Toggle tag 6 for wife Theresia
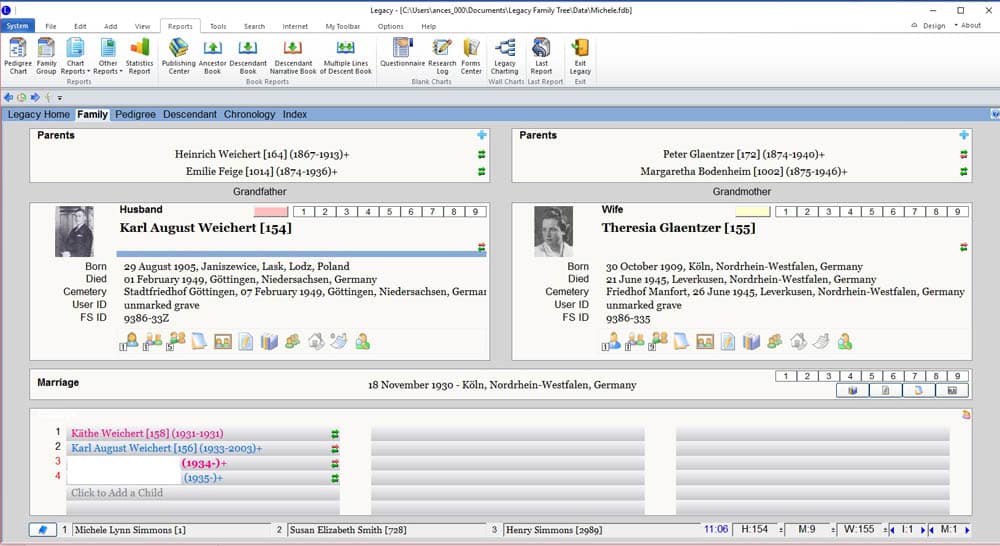1000x546 pixels. click(x=893, y=212)
